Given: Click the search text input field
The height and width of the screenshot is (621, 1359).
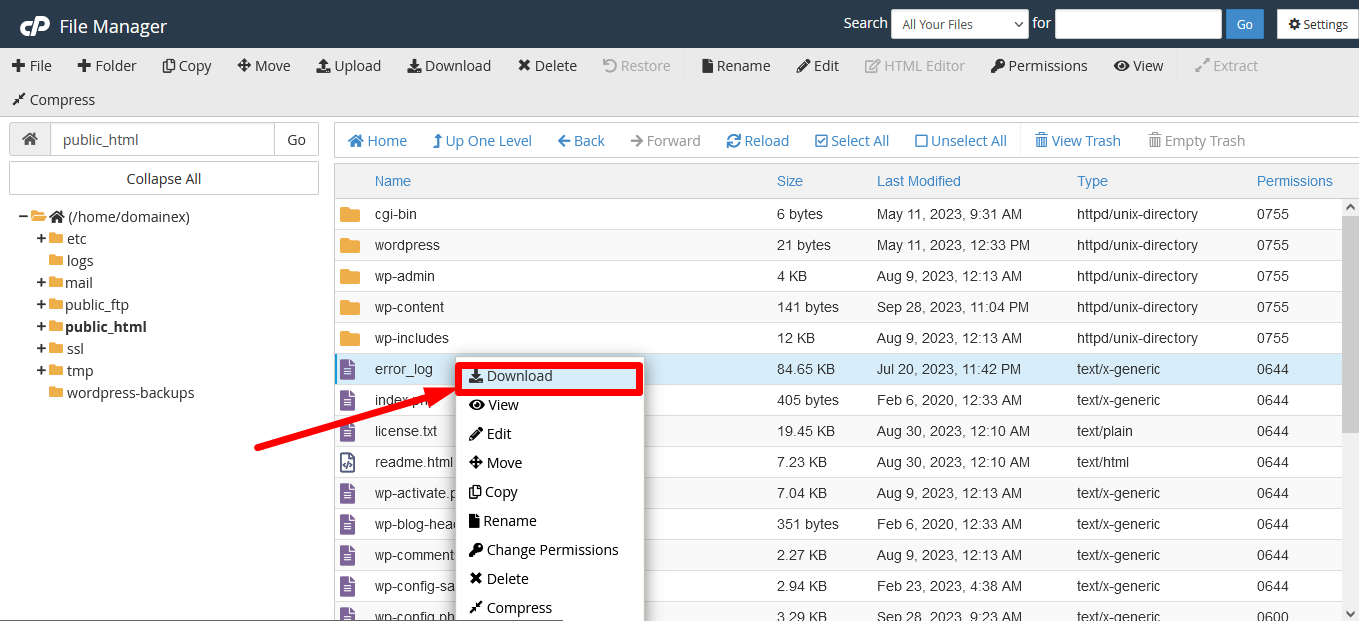Looking at the screenshot, I should pyautogui.click(x=1137, y=24).
